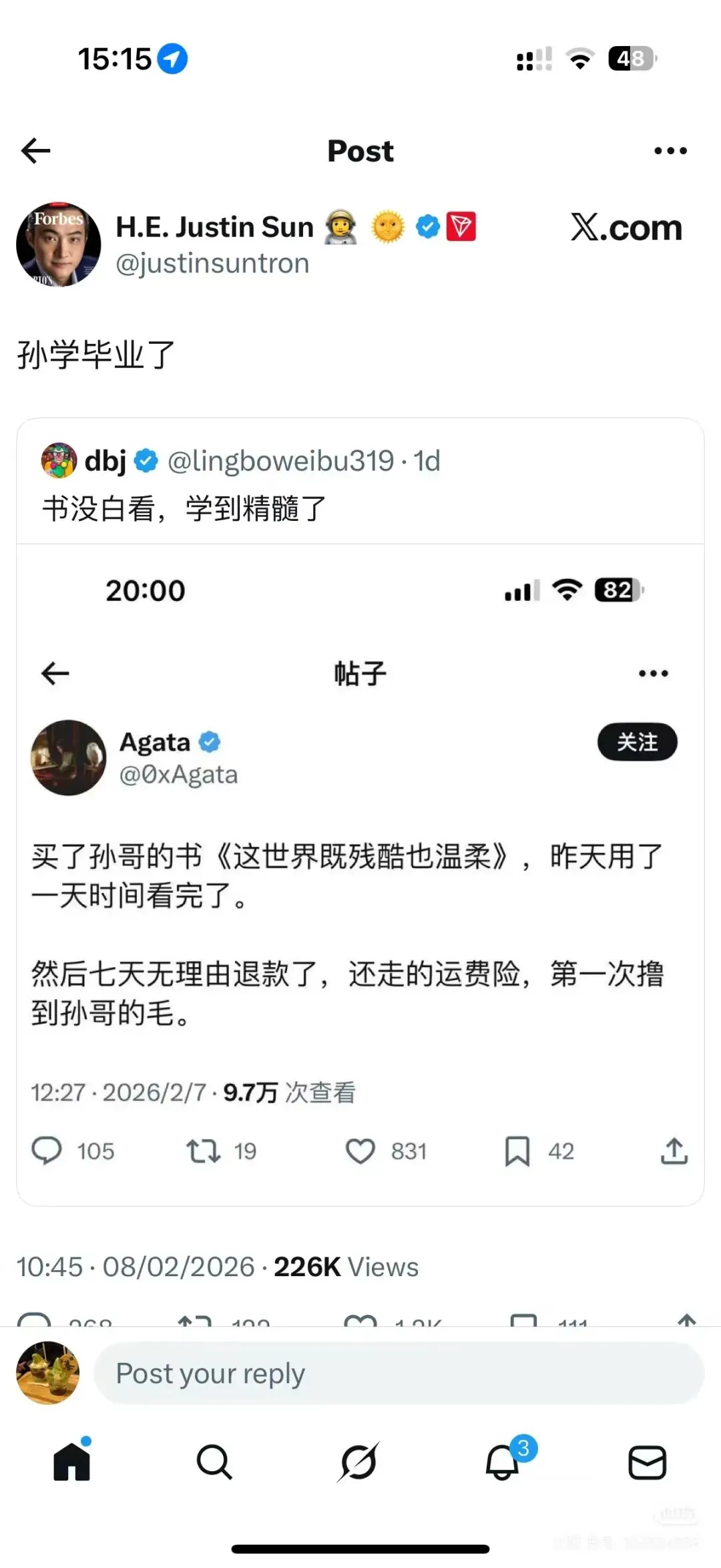The width and height of the screenshot is (721, 1568).
Task: Like via heart icon showing 831
Action: [x=360, y=1151]
